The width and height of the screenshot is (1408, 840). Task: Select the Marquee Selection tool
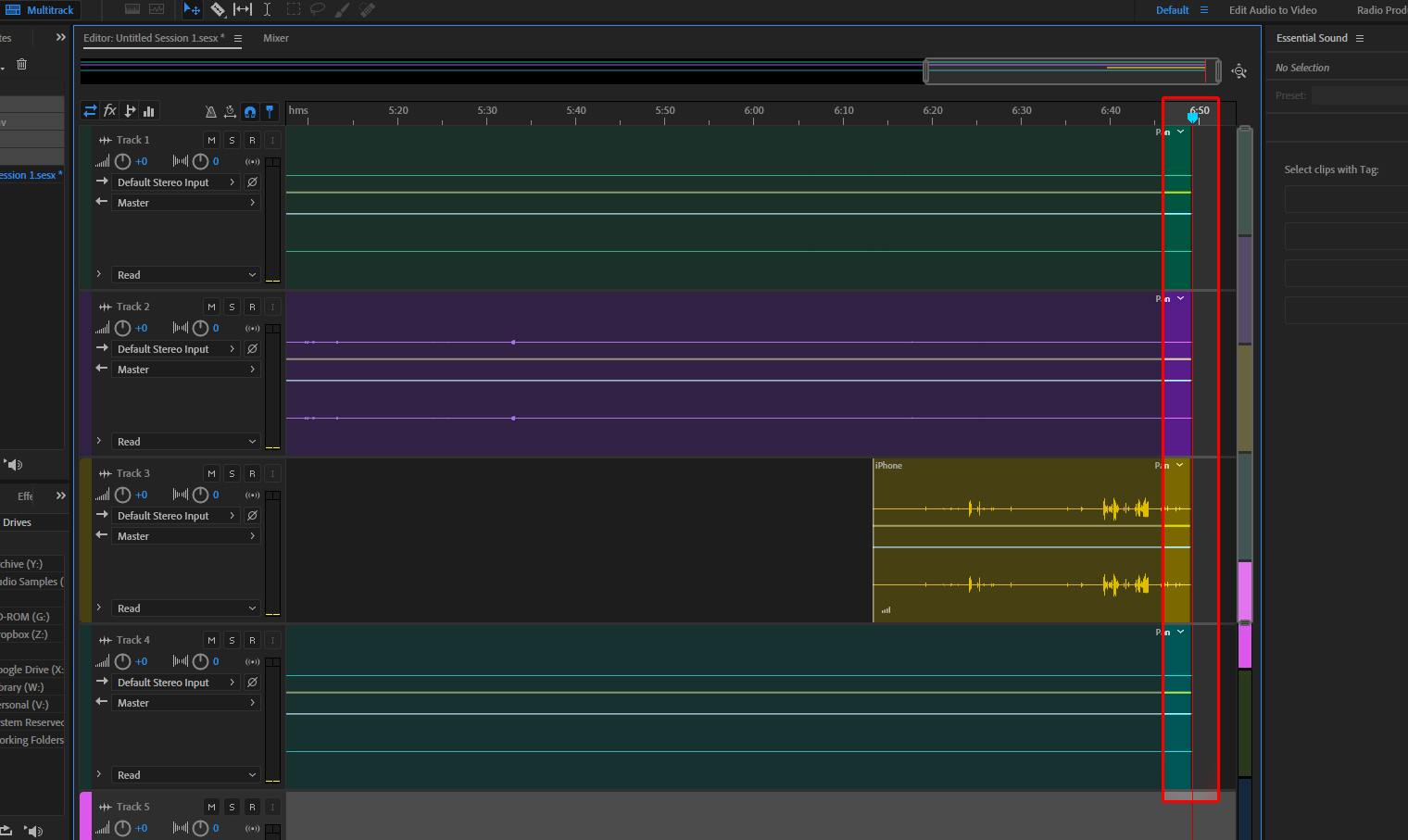tap(294, 9)
